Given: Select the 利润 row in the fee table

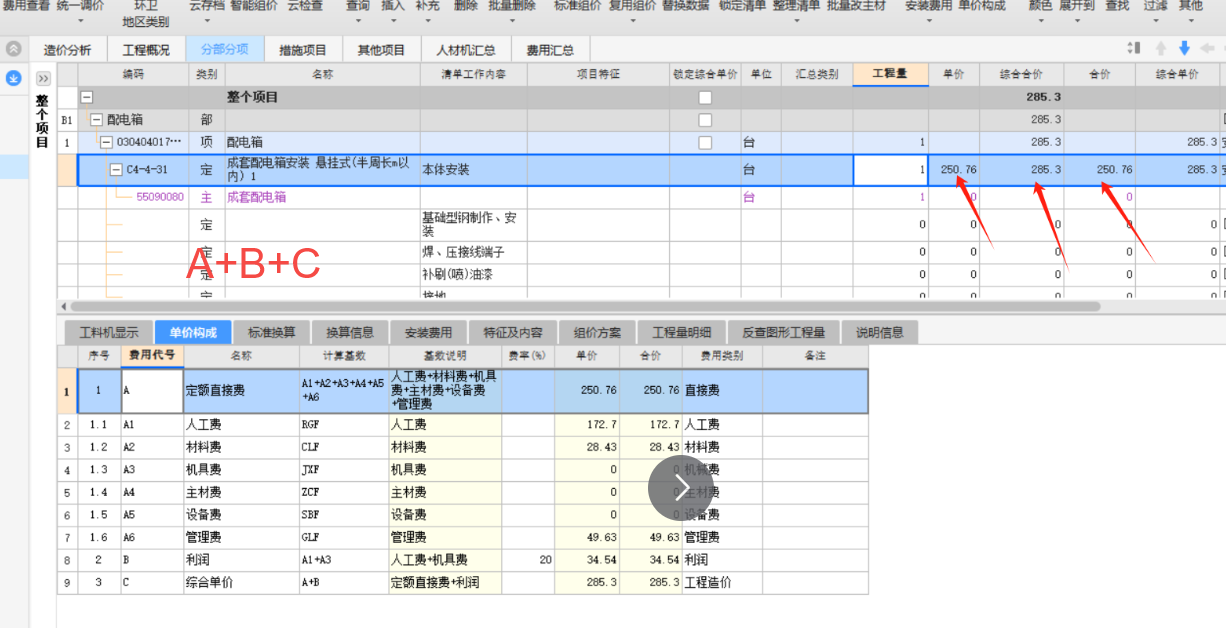Looking at the screenshot, I should (x=462, y=559).
